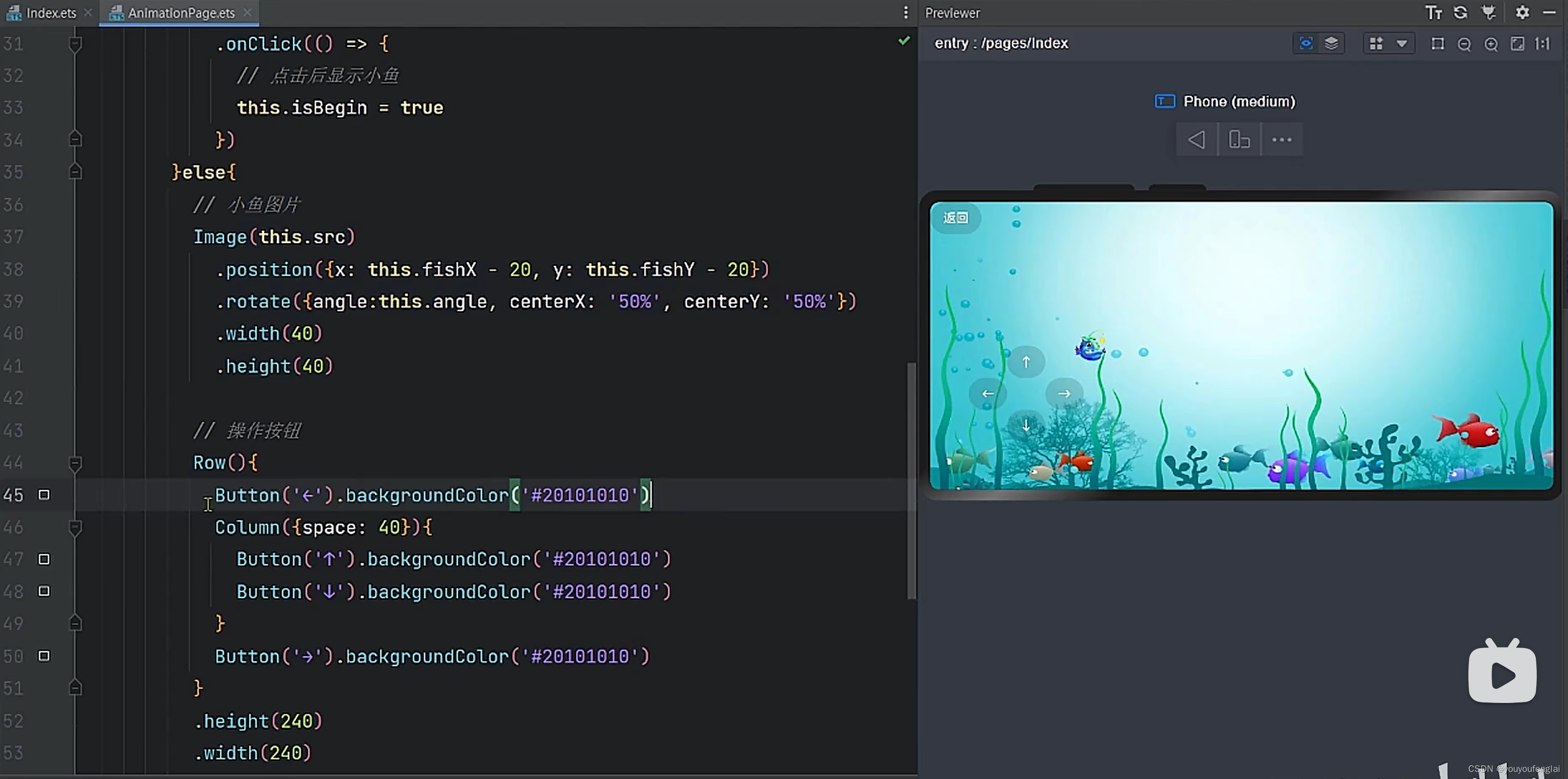Image resolution: width=1568 pixels, height=779 pixels.
Task: Click the Previewer reload icon
Action: click(x=1460, y=13)
